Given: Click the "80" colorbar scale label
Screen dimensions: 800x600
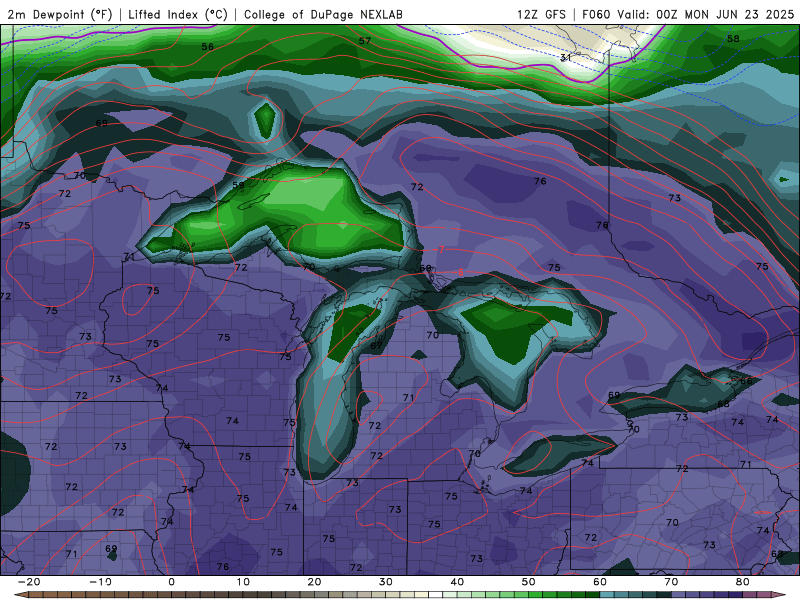Looking at the screenshot, I should 743,582.
